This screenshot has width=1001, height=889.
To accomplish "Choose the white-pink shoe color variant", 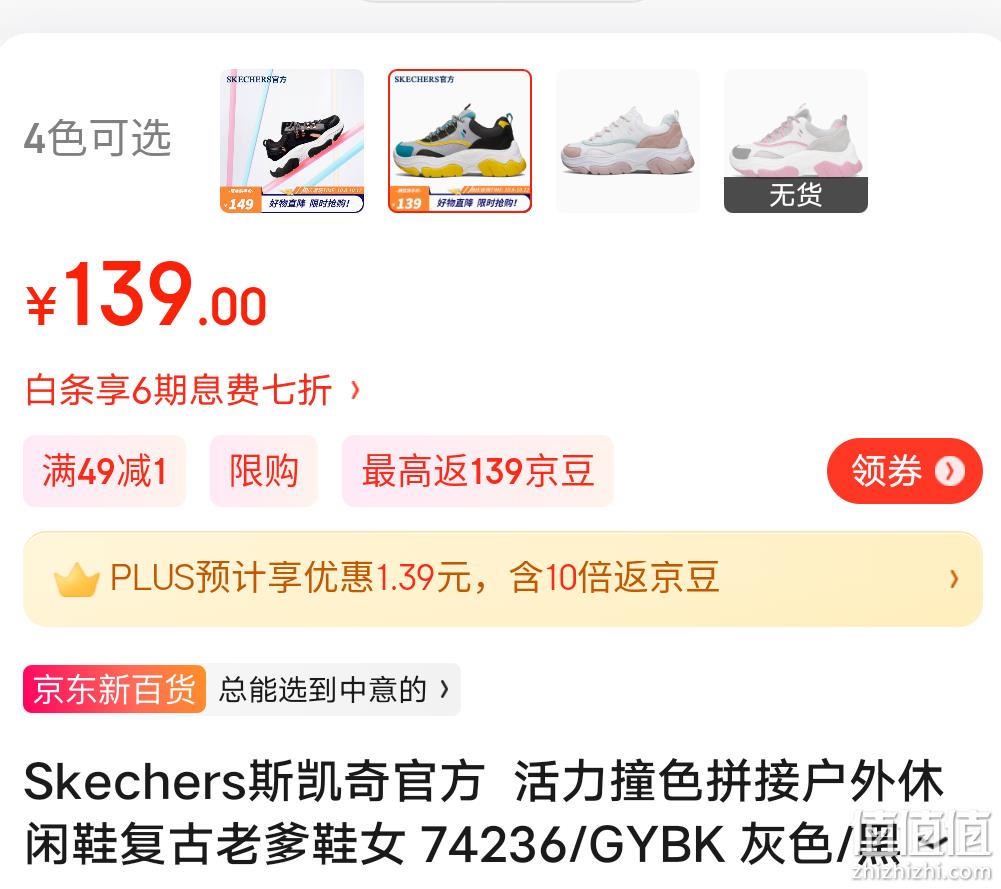I will [x=628, y=141].
